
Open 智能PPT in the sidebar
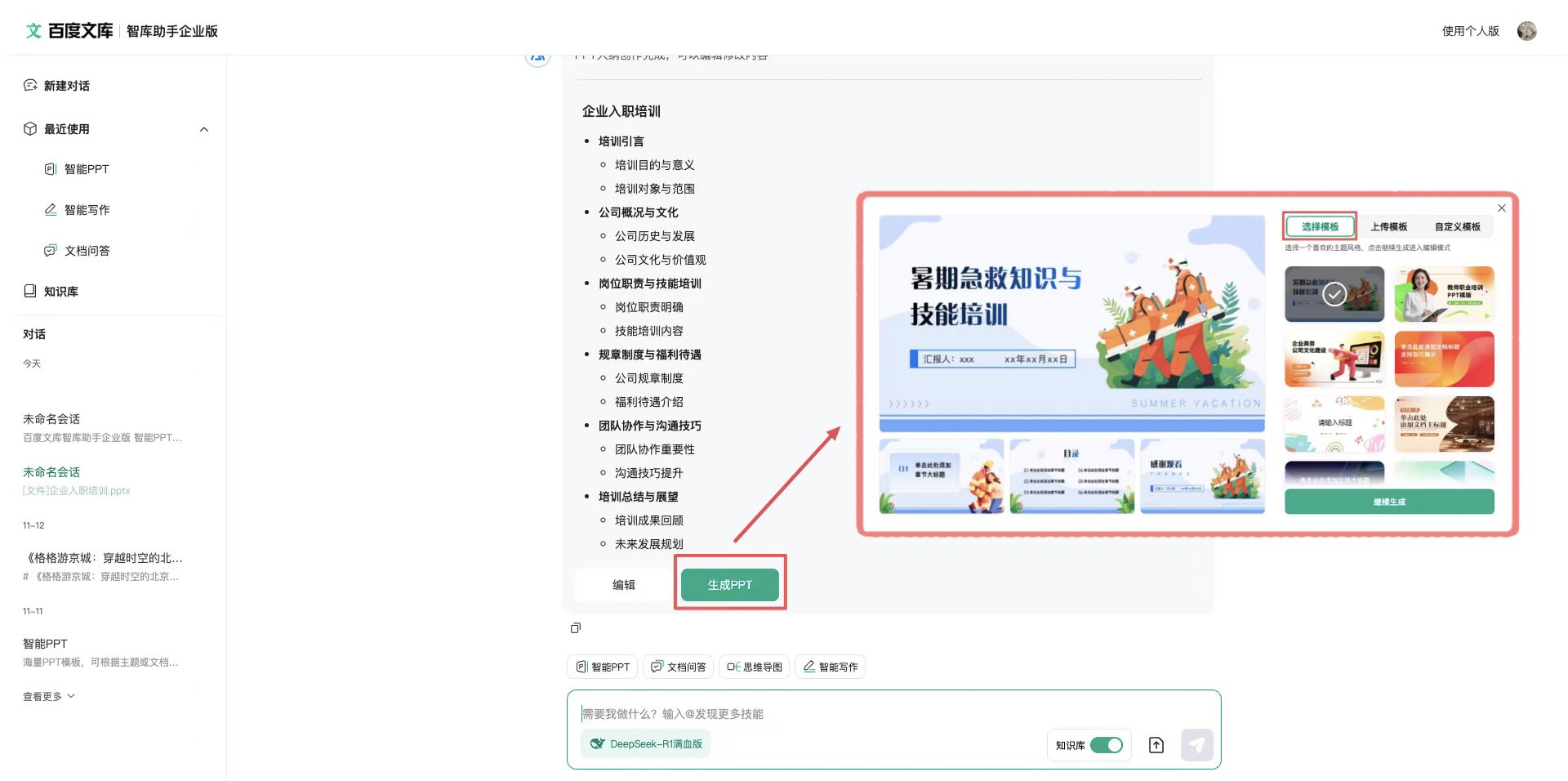point(77,169)
